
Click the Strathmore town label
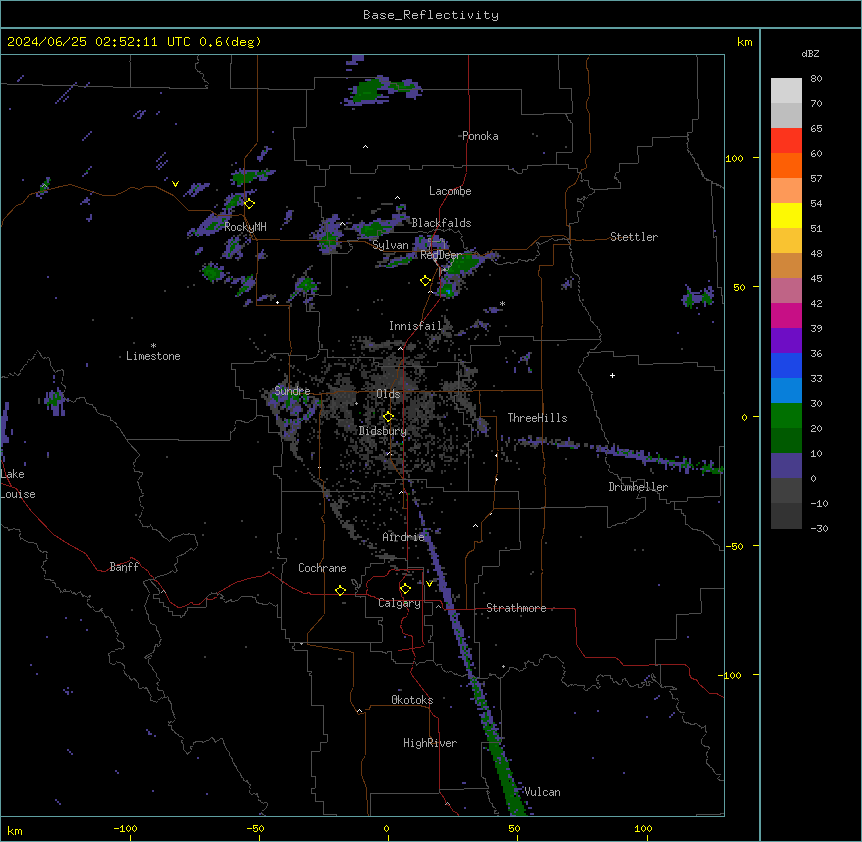tap(516, 608)
